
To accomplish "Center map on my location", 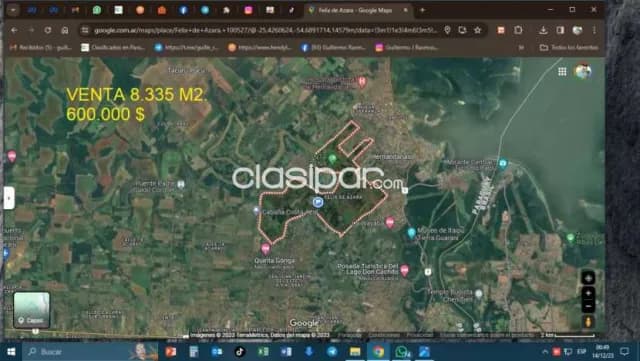I will coord(588,278).
